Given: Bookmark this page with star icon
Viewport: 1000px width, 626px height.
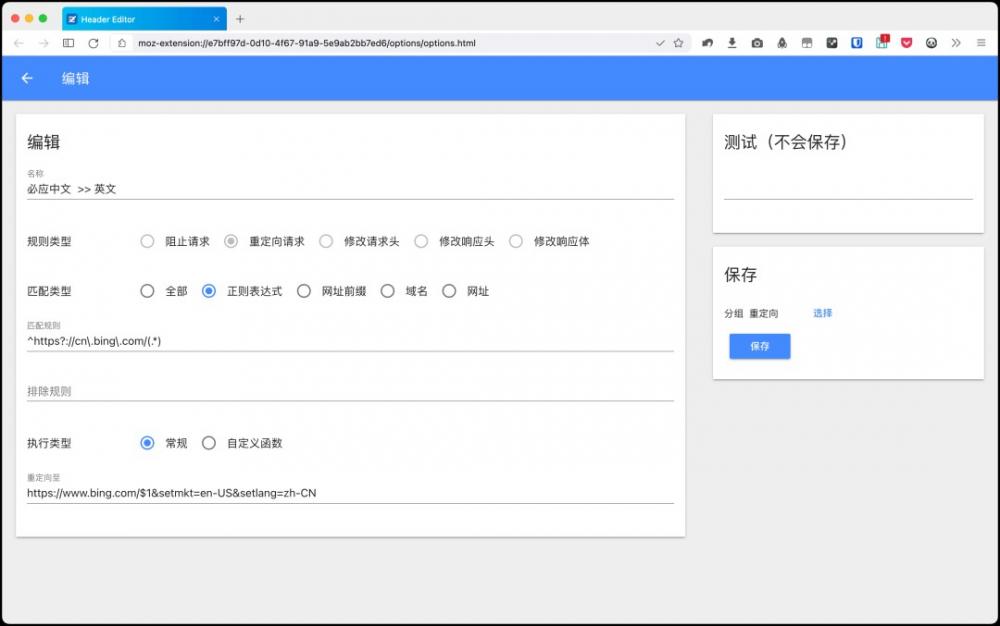Looking at the screenshot, I should click(x=679, y=43).
